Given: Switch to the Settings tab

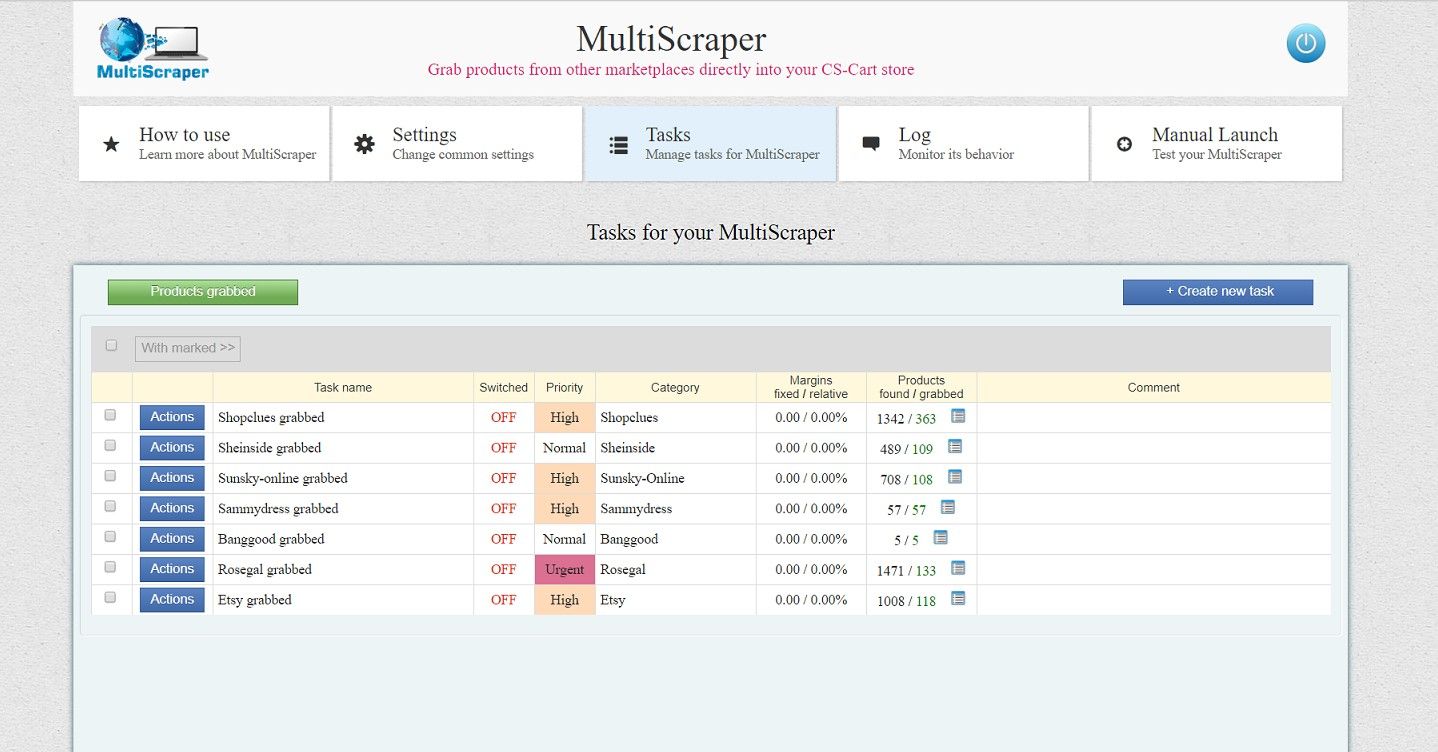Looking at the screenshot, I should click(x=457, y=144).
